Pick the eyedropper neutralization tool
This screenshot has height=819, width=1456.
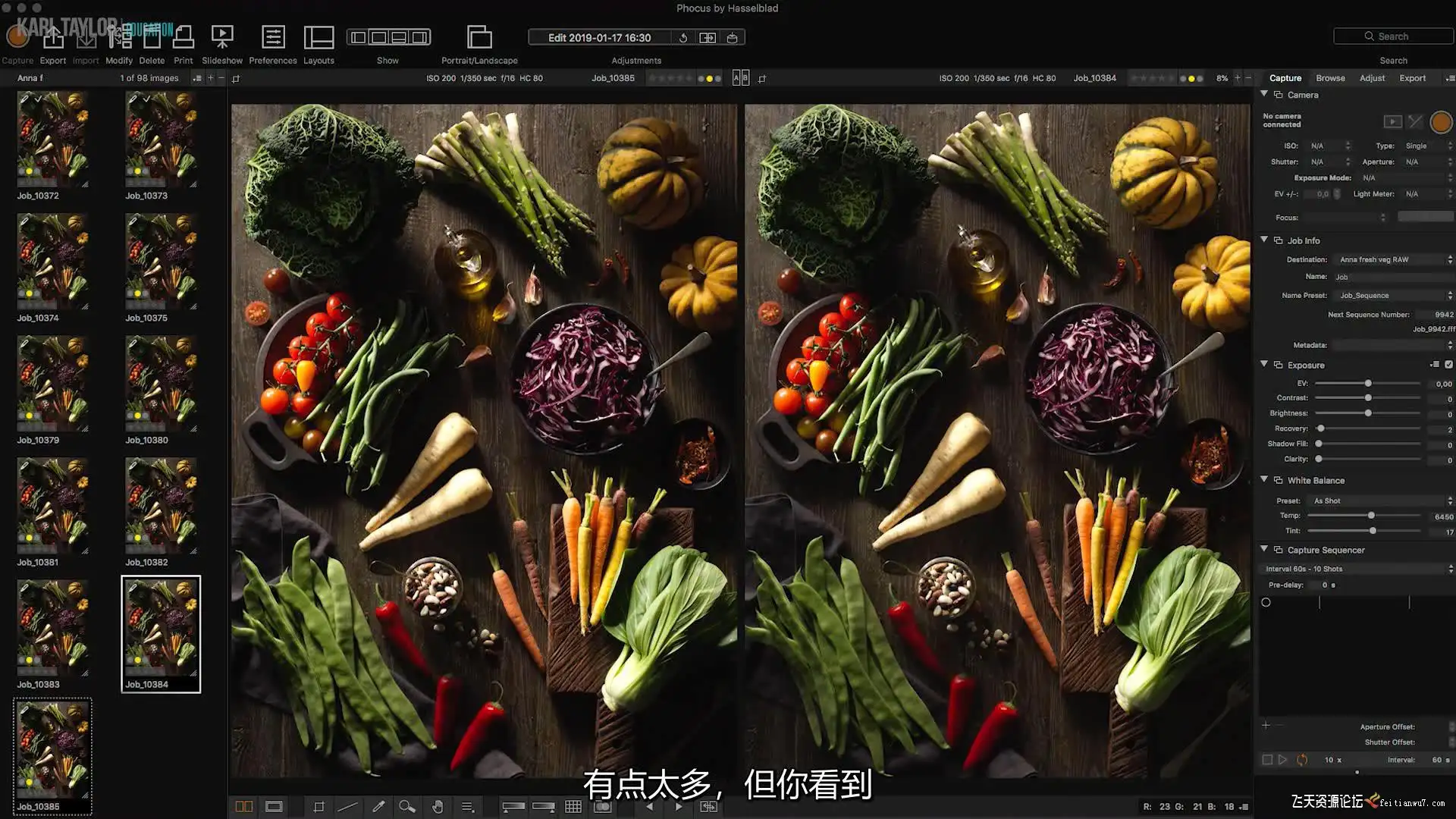[x=378, y=807]
